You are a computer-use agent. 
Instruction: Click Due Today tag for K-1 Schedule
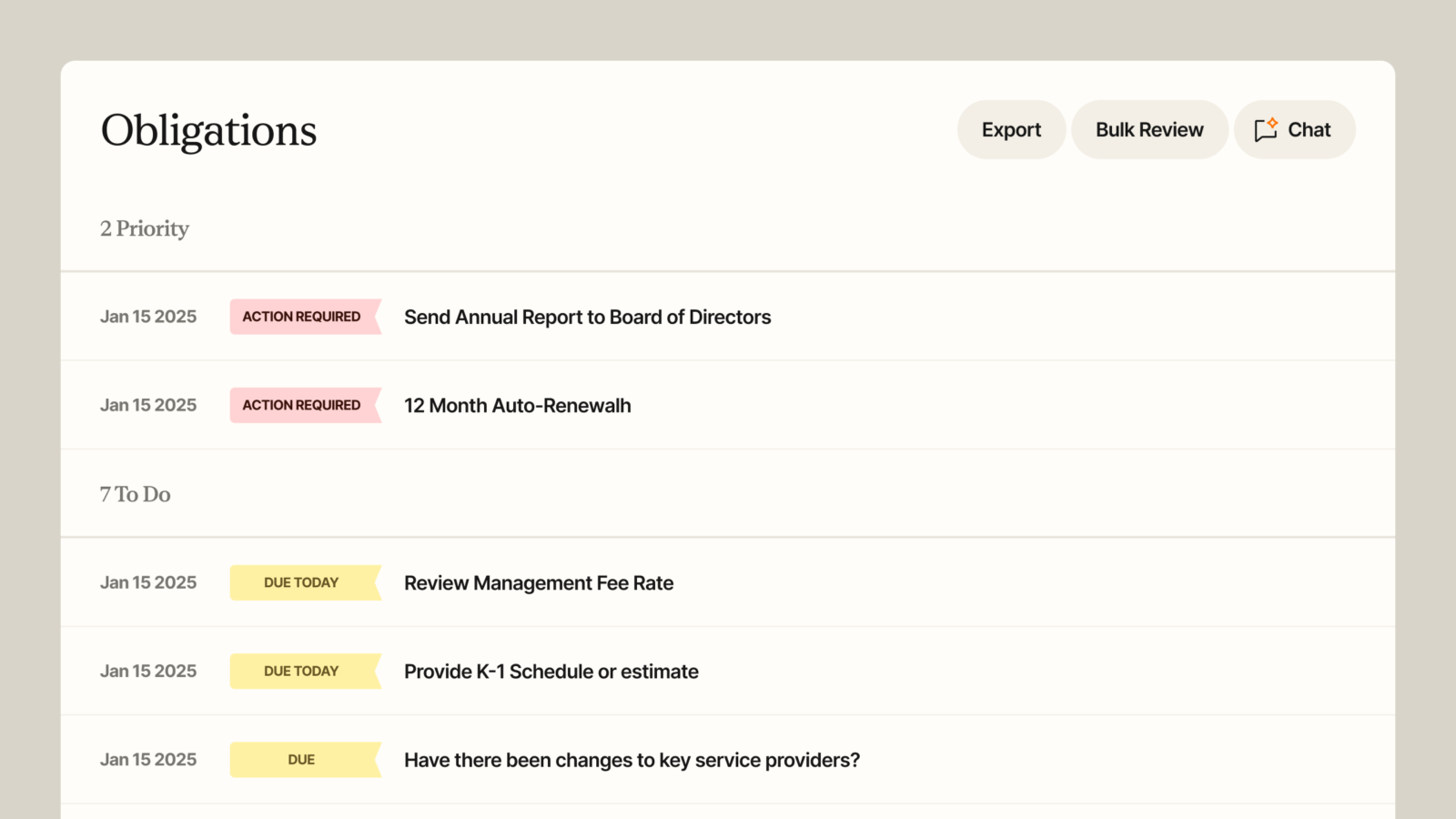[x=305, y=671]
